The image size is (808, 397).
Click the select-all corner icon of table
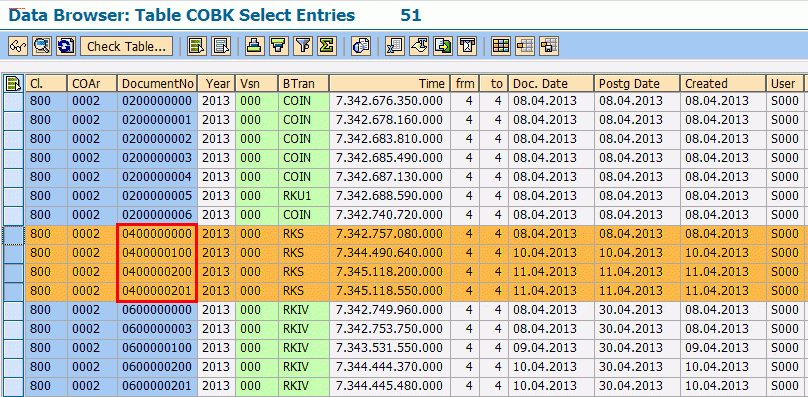pos(14,84)
